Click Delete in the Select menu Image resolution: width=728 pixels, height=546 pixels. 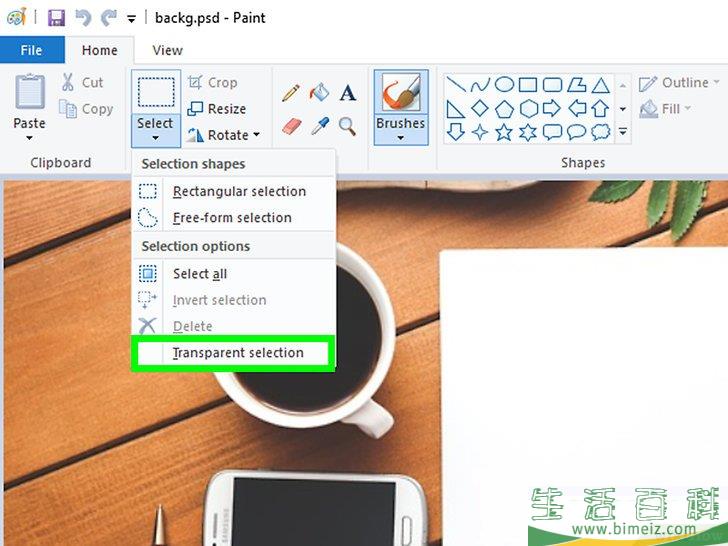pos(234,326)
